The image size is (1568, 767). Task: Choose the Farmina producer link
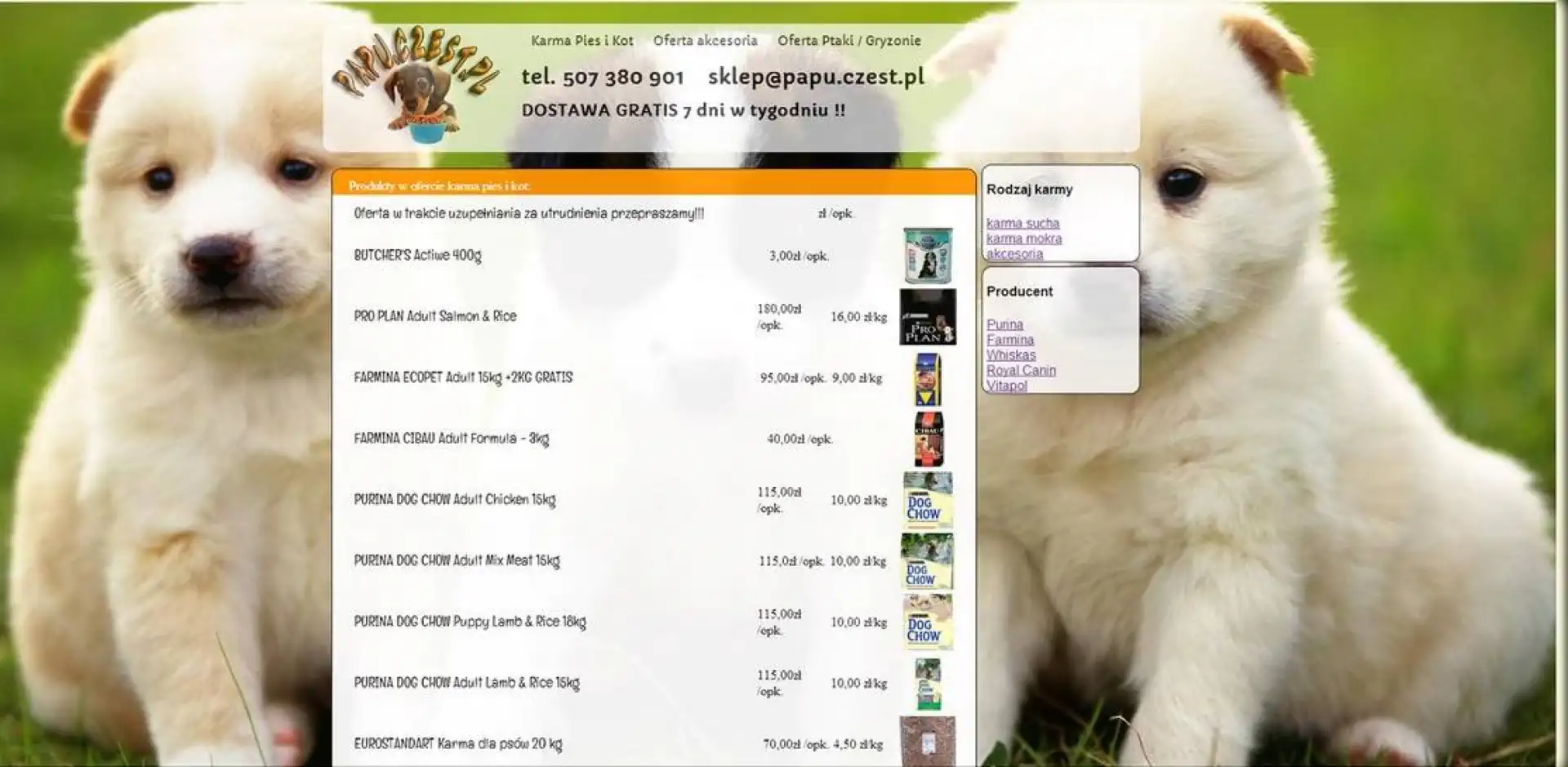(x=1009, y=340)
